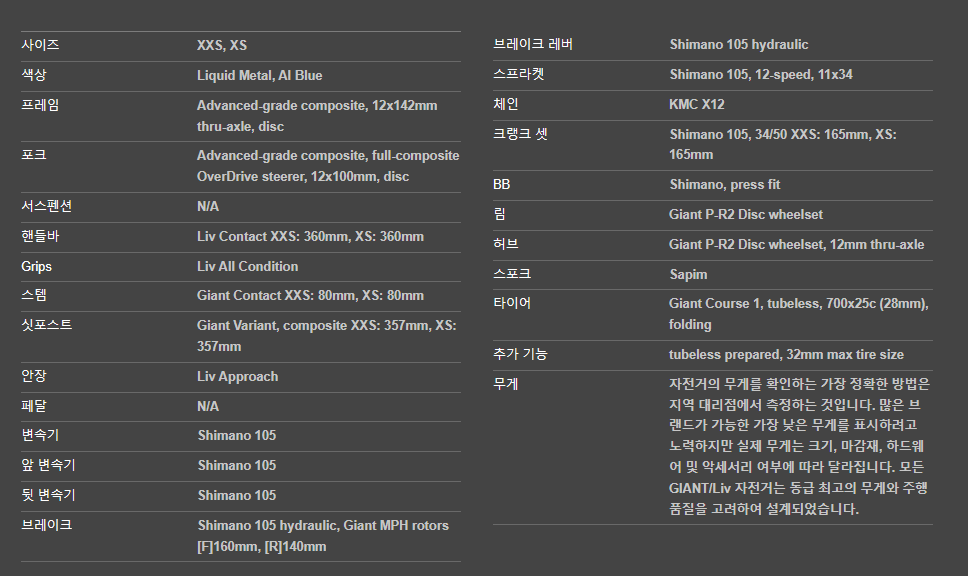Select 'Liv Contact XXS: 360mm' handlebar value
The height and width of the screenshot is (576, 968).
pos(272,236)
